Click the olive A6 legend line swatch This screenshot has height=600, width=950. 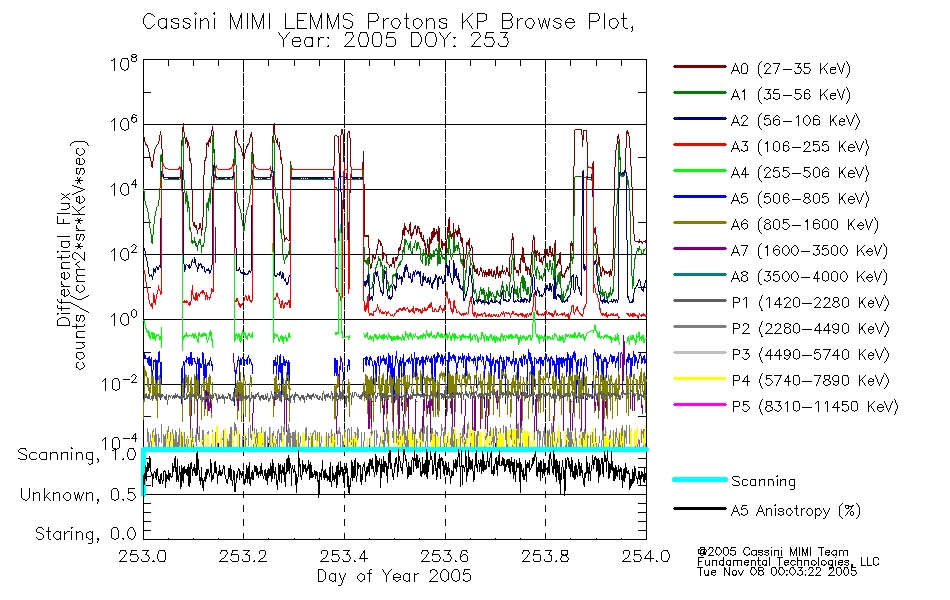(x=700, y=223)
